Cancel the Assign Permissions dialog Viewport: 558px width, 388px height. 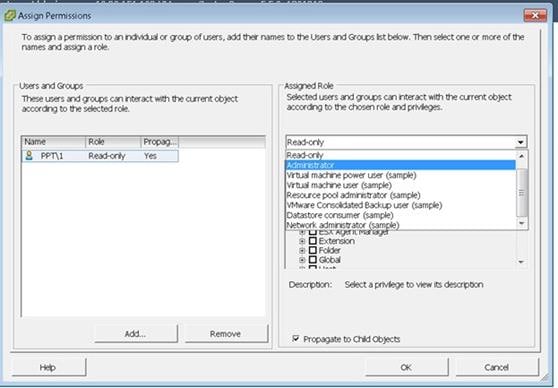coord(497,367)
